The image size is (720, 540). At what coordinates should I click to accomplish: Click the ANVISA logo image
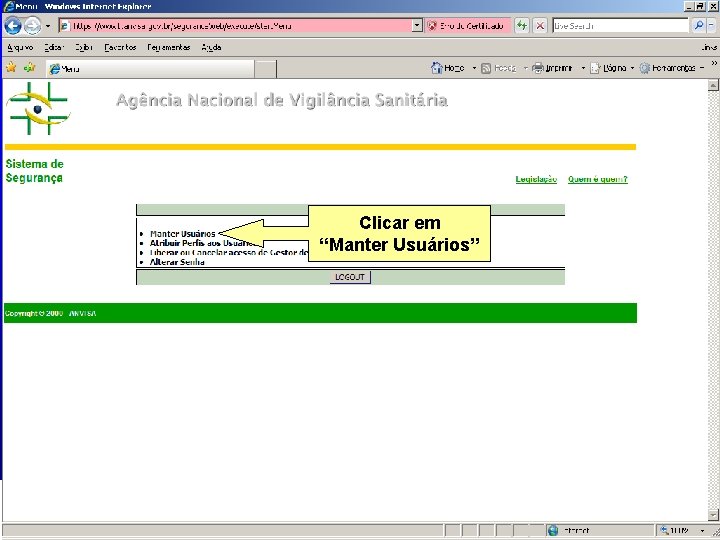point(38,108)
